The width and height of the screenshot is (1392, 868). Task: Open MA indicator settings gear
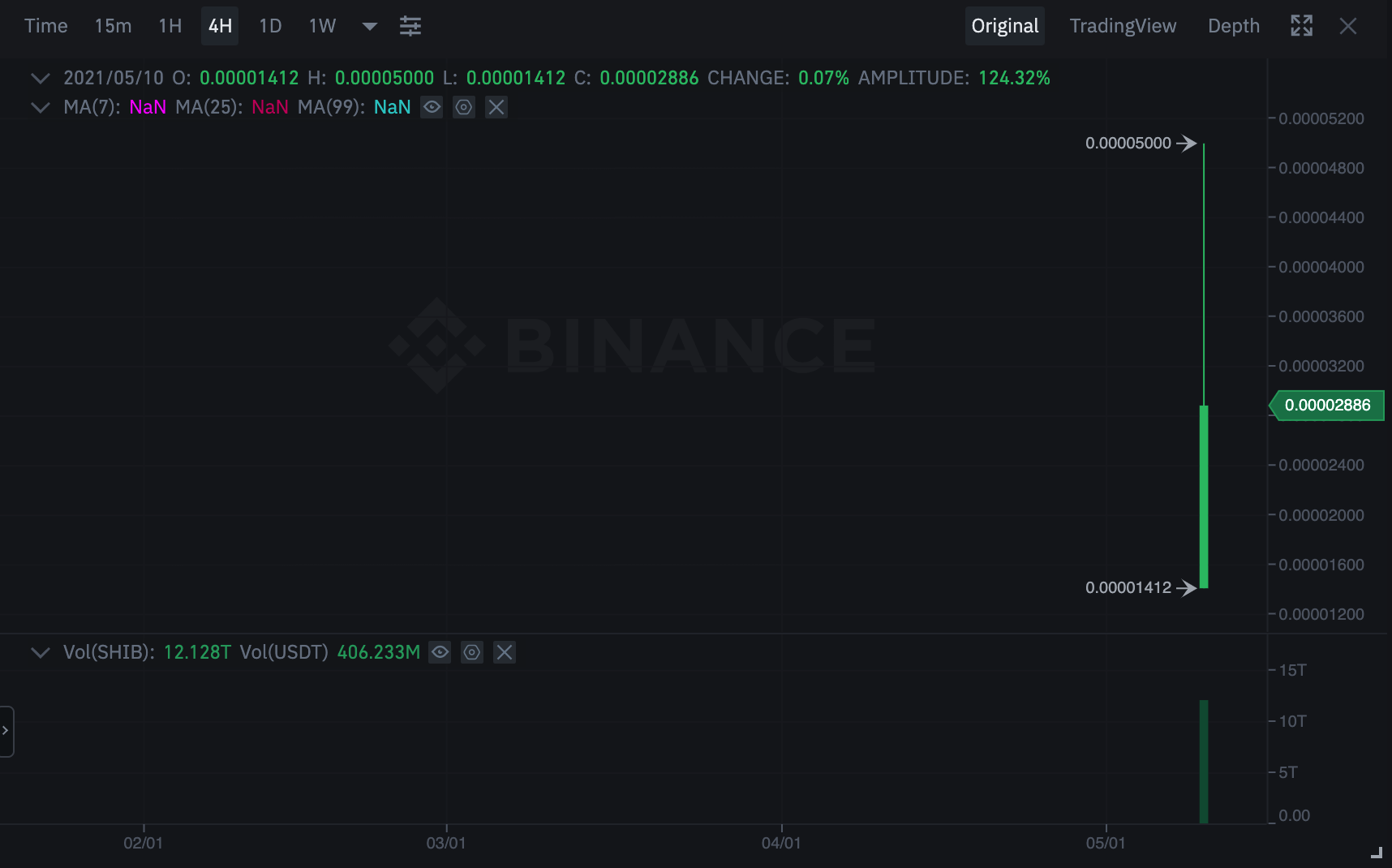(464, 107)
